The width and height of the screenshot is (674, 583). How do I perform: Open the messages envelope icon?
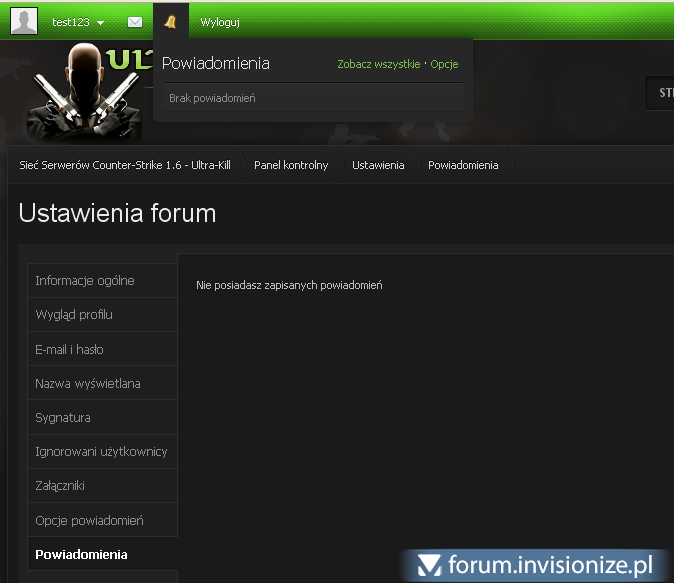pyautogui.click(x=135, y=21)
